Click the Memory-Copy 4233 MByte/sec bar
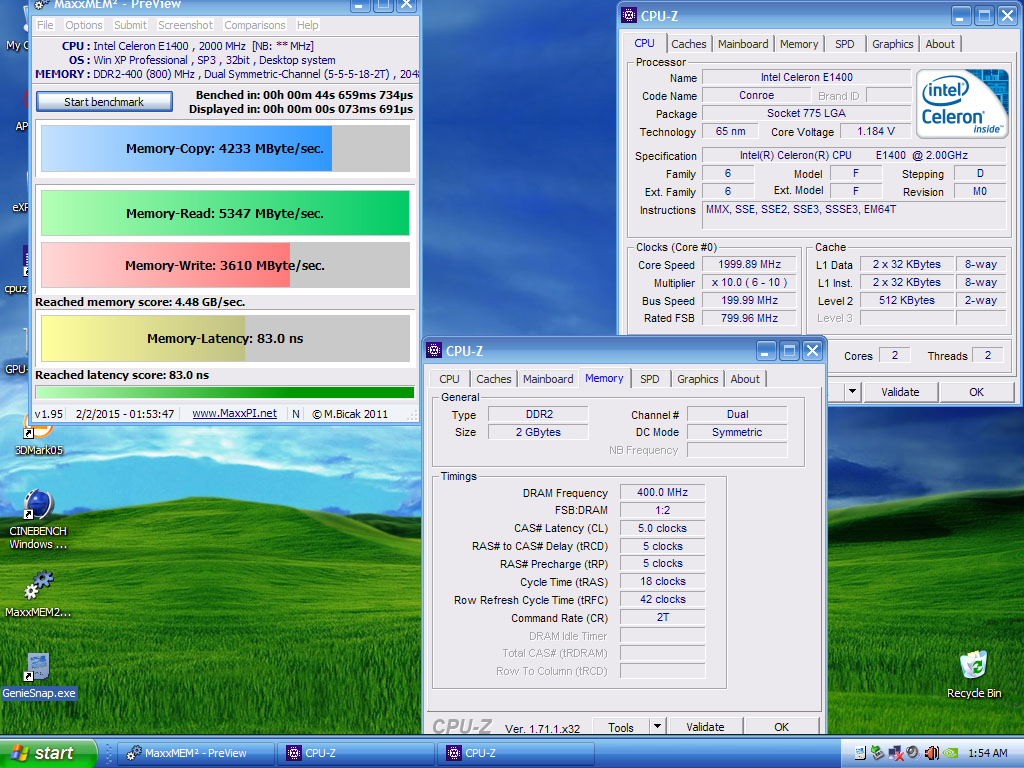Viewport: 1024px width, 768px height. point(225,148)
